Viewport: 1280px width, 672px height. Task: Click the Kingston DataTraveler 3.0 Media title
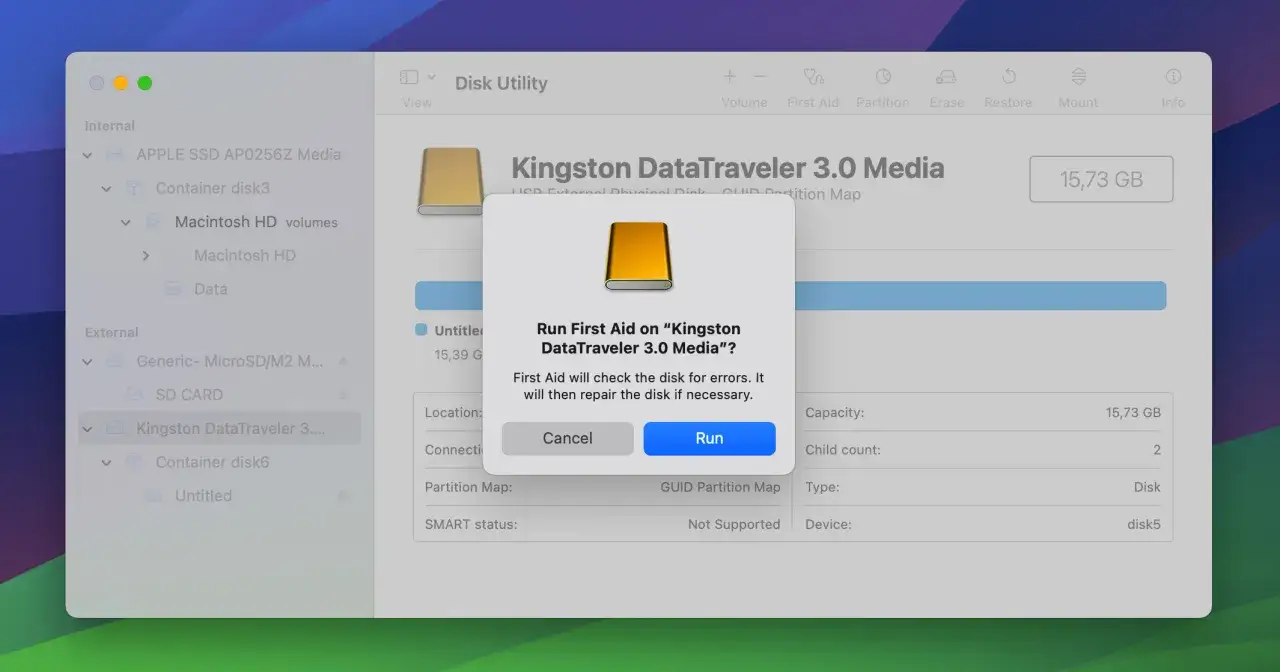click(728, 167)
